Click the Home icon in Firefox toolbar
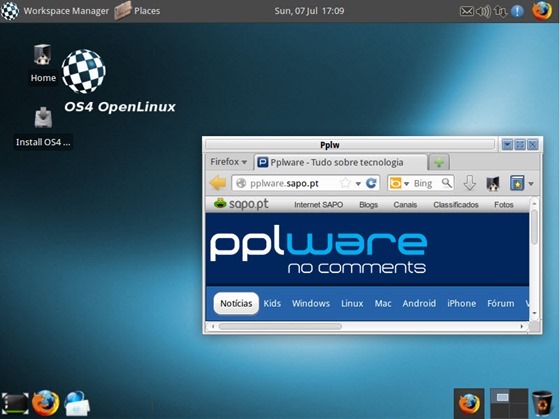The image size is (560, 419). click(x=493, y=184)
